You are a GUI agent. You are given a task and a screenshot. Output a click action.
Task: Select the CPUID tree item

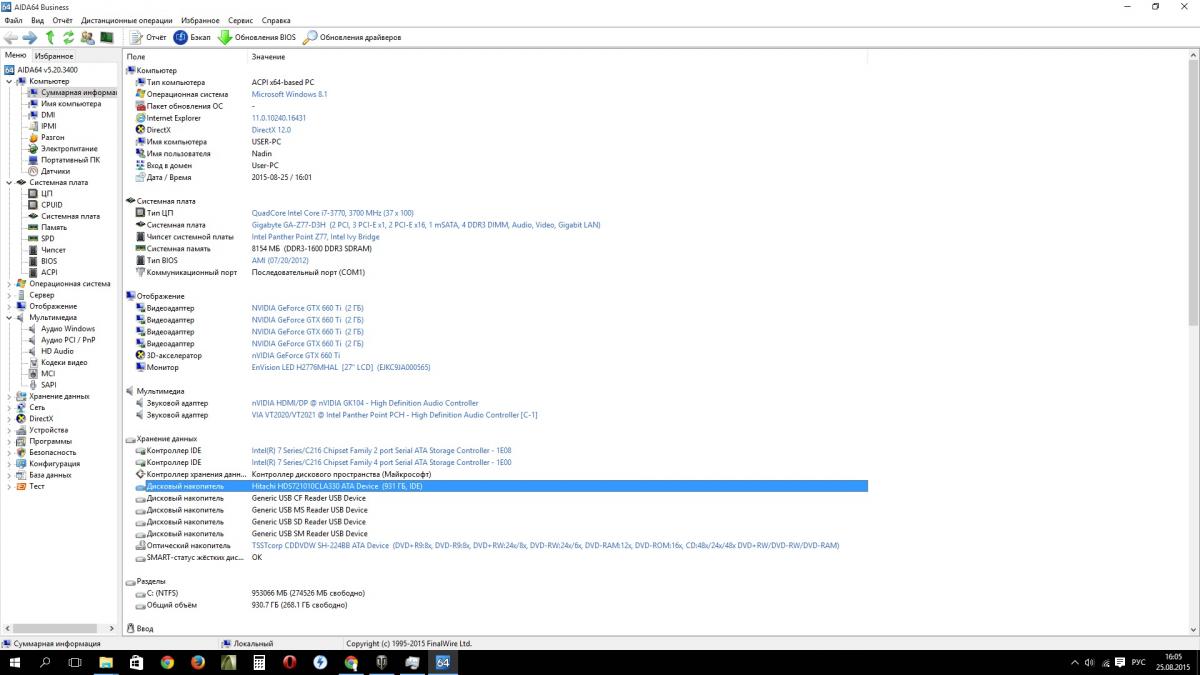click(x=52, y=204)
